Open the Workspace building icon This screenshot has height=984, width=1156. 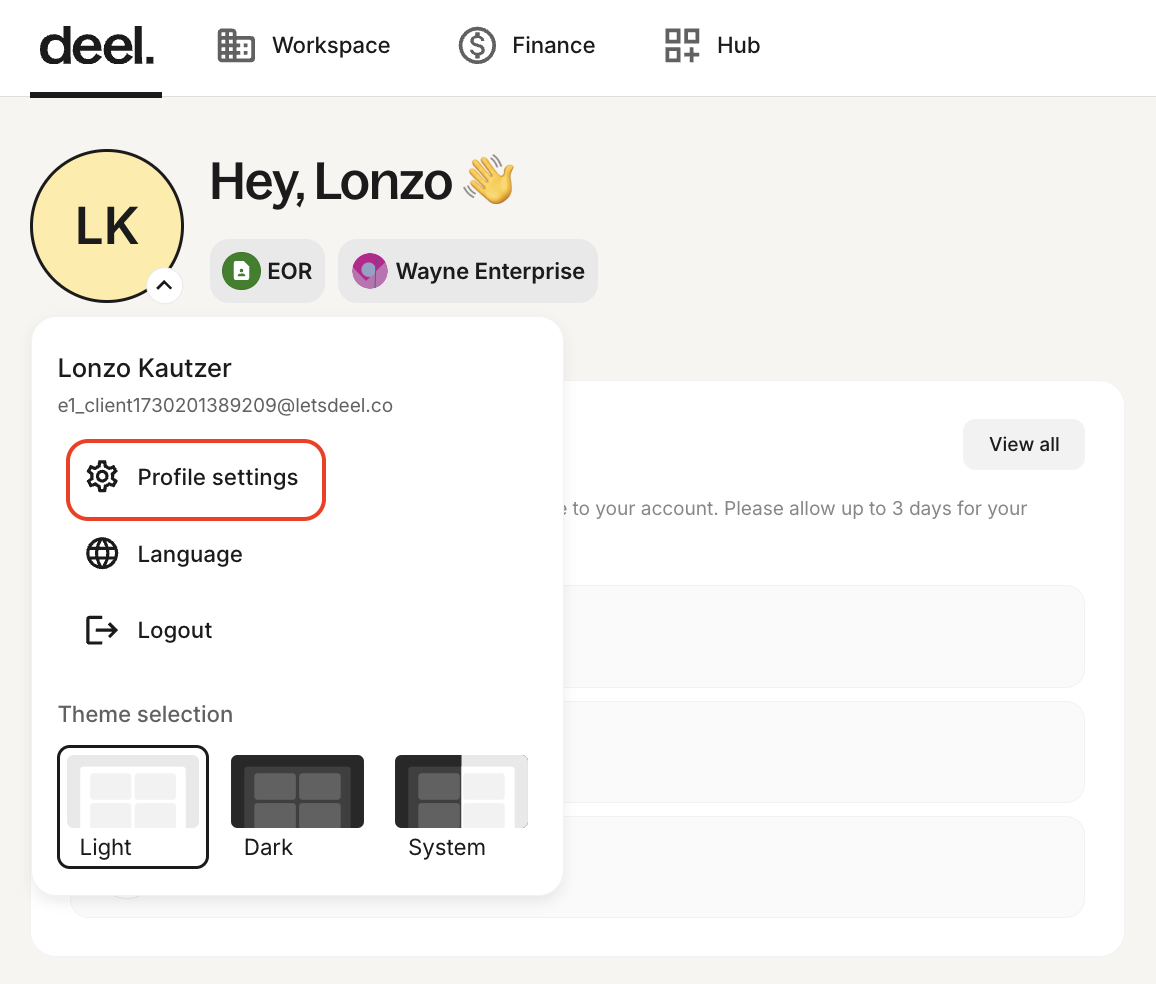tap(235, 45)
